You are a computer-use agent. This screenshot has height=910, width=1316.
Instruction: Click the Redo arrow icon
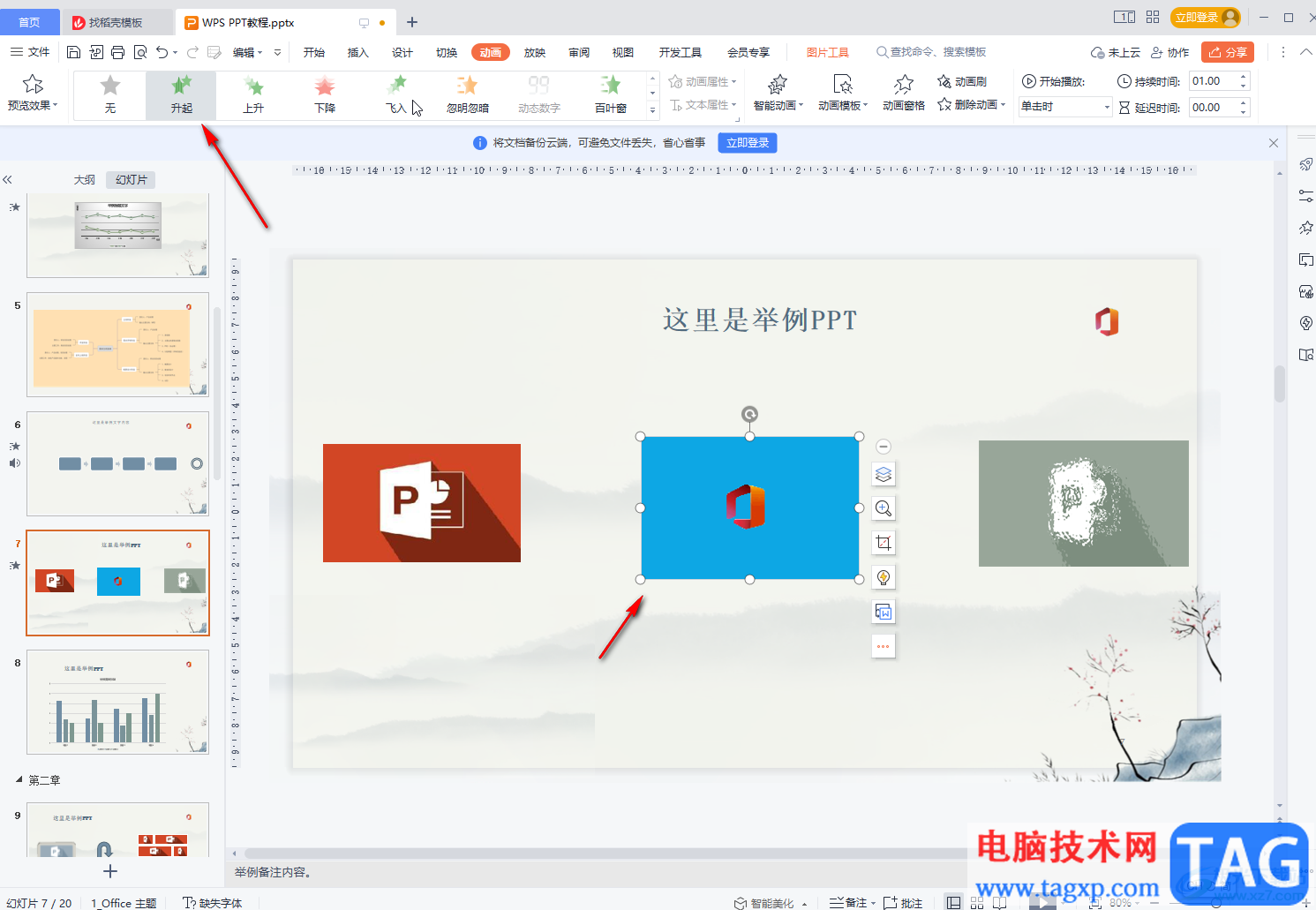pos(192,52)
